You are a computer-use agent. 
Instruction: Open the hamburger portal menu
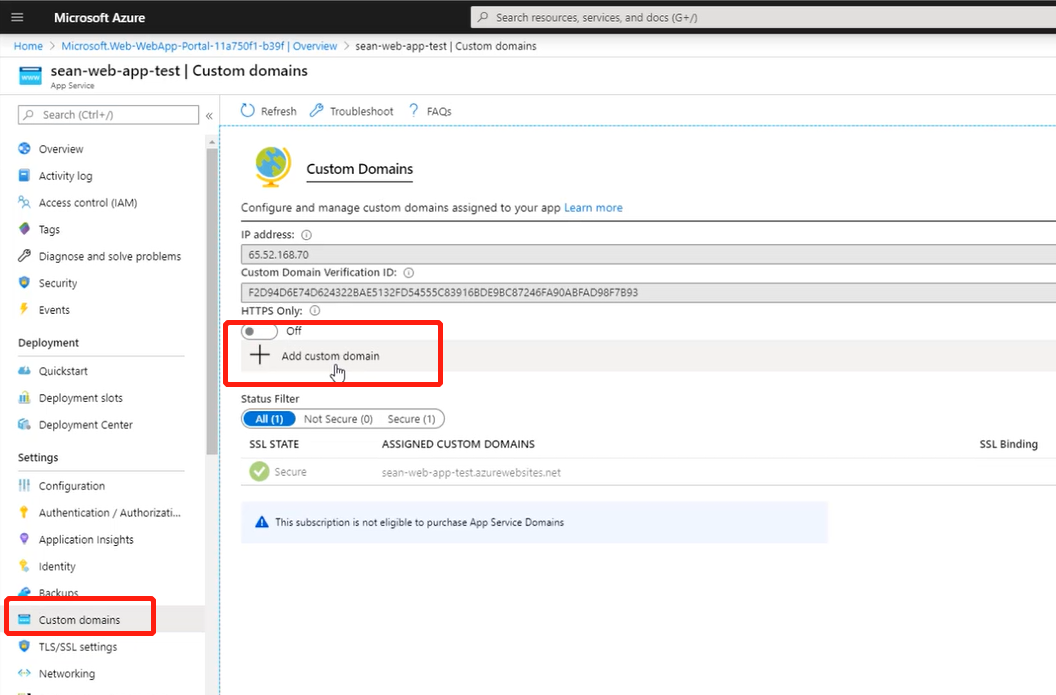point(18,18)
